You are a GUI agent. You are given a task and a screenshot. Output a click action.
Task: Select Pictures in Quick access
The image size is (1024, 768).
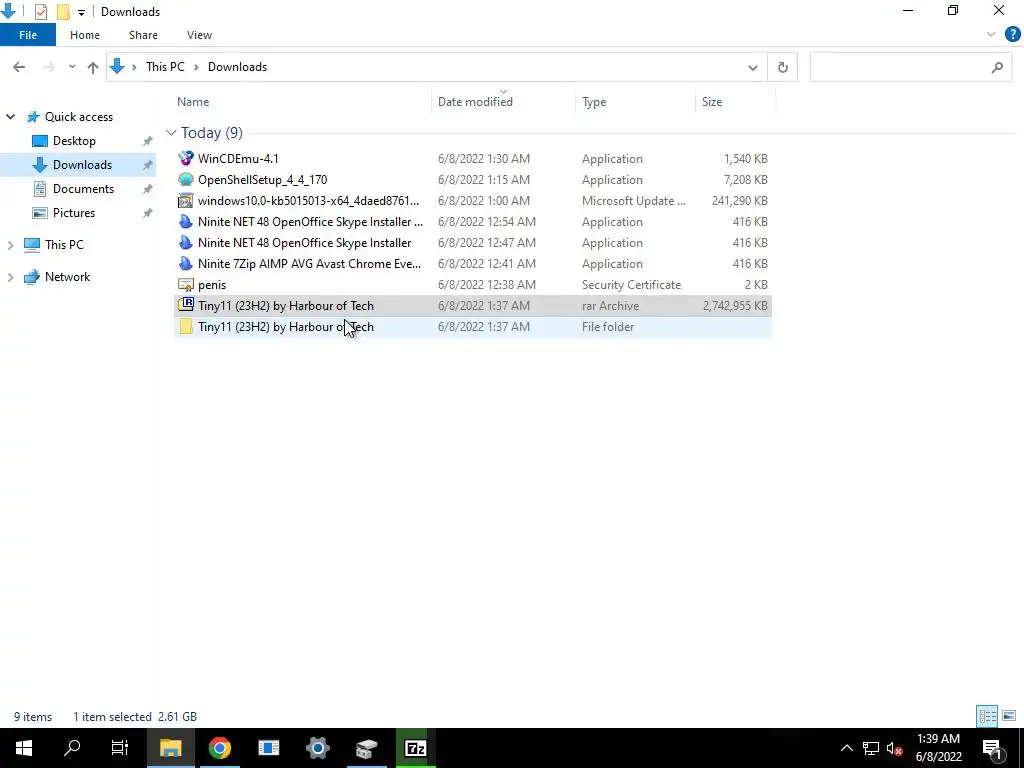74,213
